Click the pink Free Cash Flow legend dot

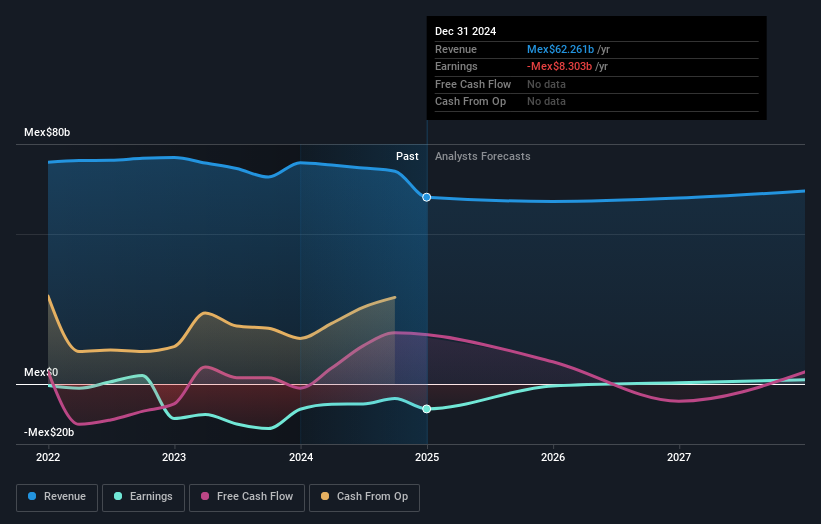[205, 496]
